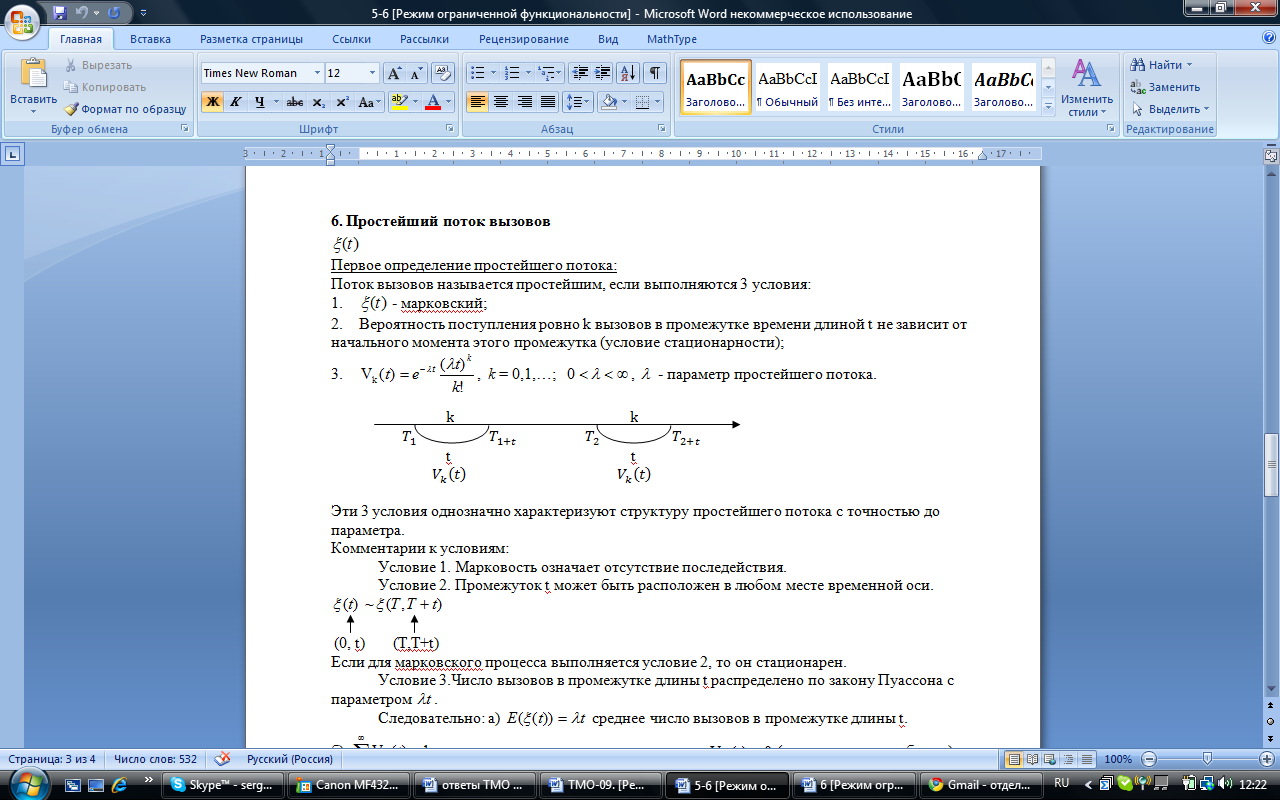Open Выделить select dropdown
The width and height of the screenshot is (1280, 800).
[1170, 109]
